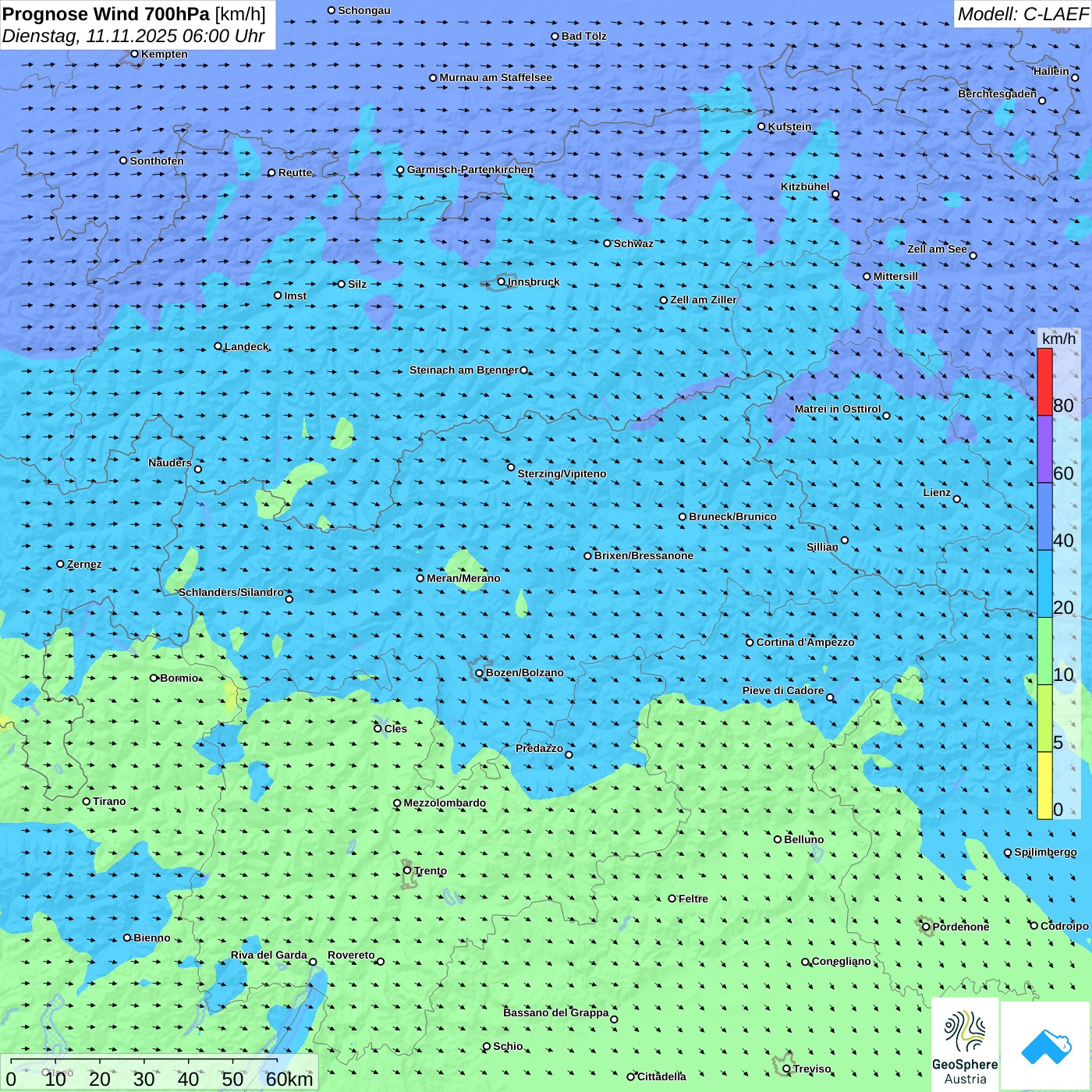
Task: Click the Garmisch-Partenkirchen label
Action: [x=470, y=169]
